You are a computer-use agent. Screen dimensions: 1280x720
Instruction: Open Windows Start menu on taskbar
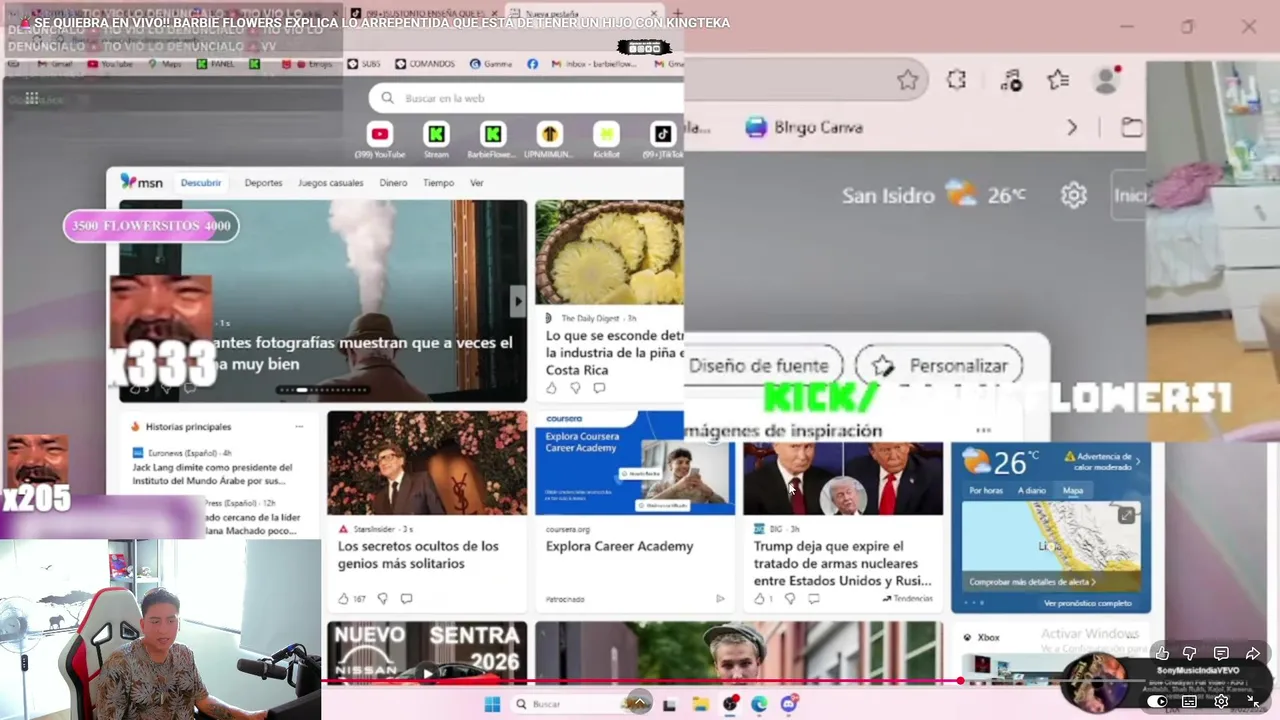pos(492,704)
